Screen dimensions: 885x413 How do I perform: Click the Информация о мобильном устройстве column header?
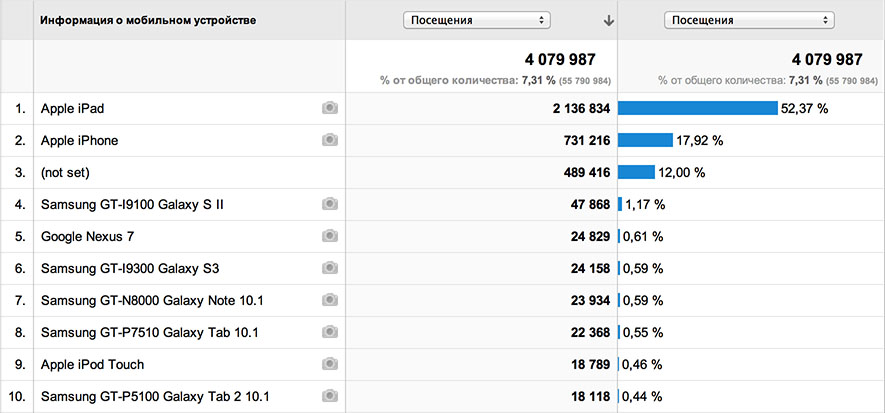click(148, 21)
